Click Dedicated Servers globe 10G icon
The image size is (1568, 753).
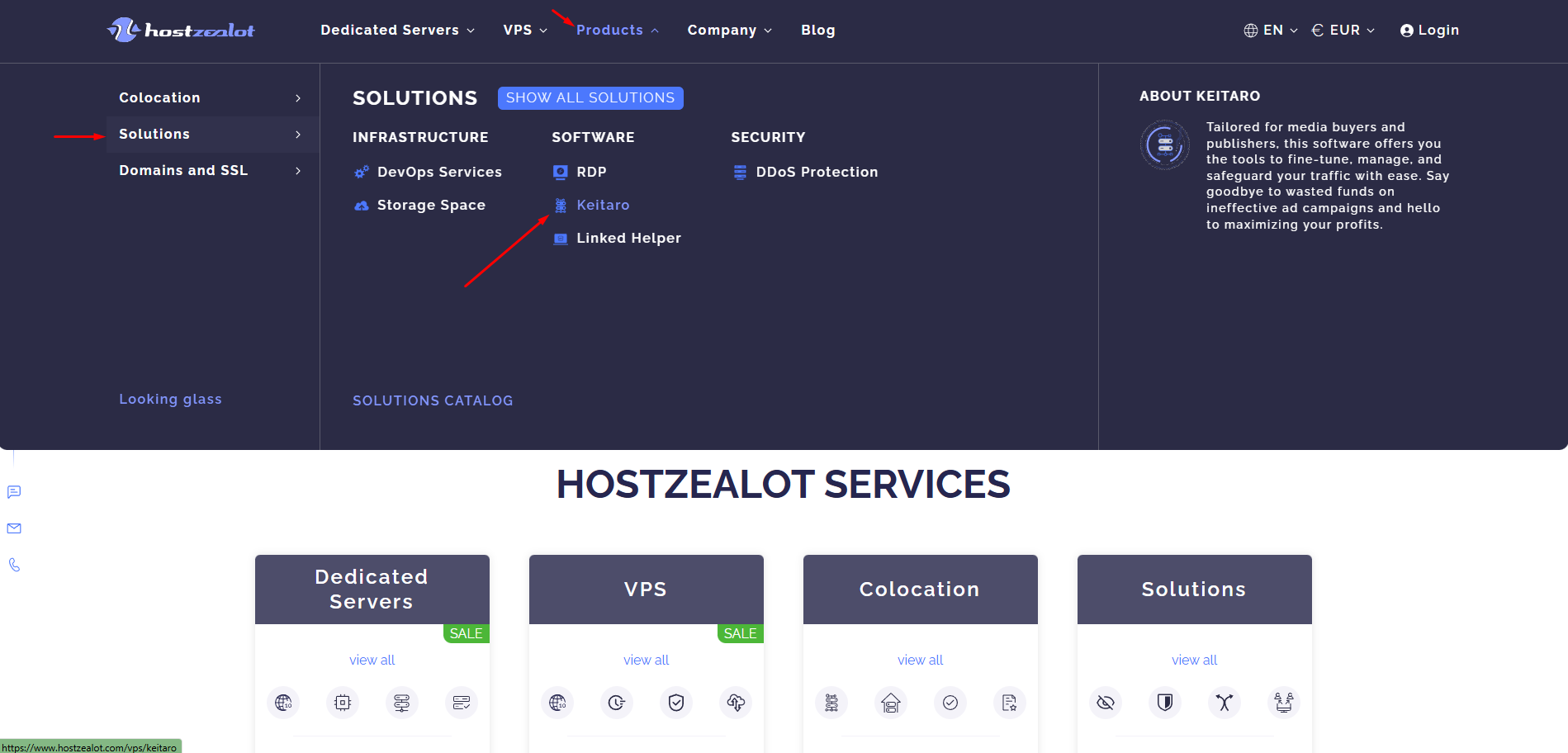(x=283, y=703)
